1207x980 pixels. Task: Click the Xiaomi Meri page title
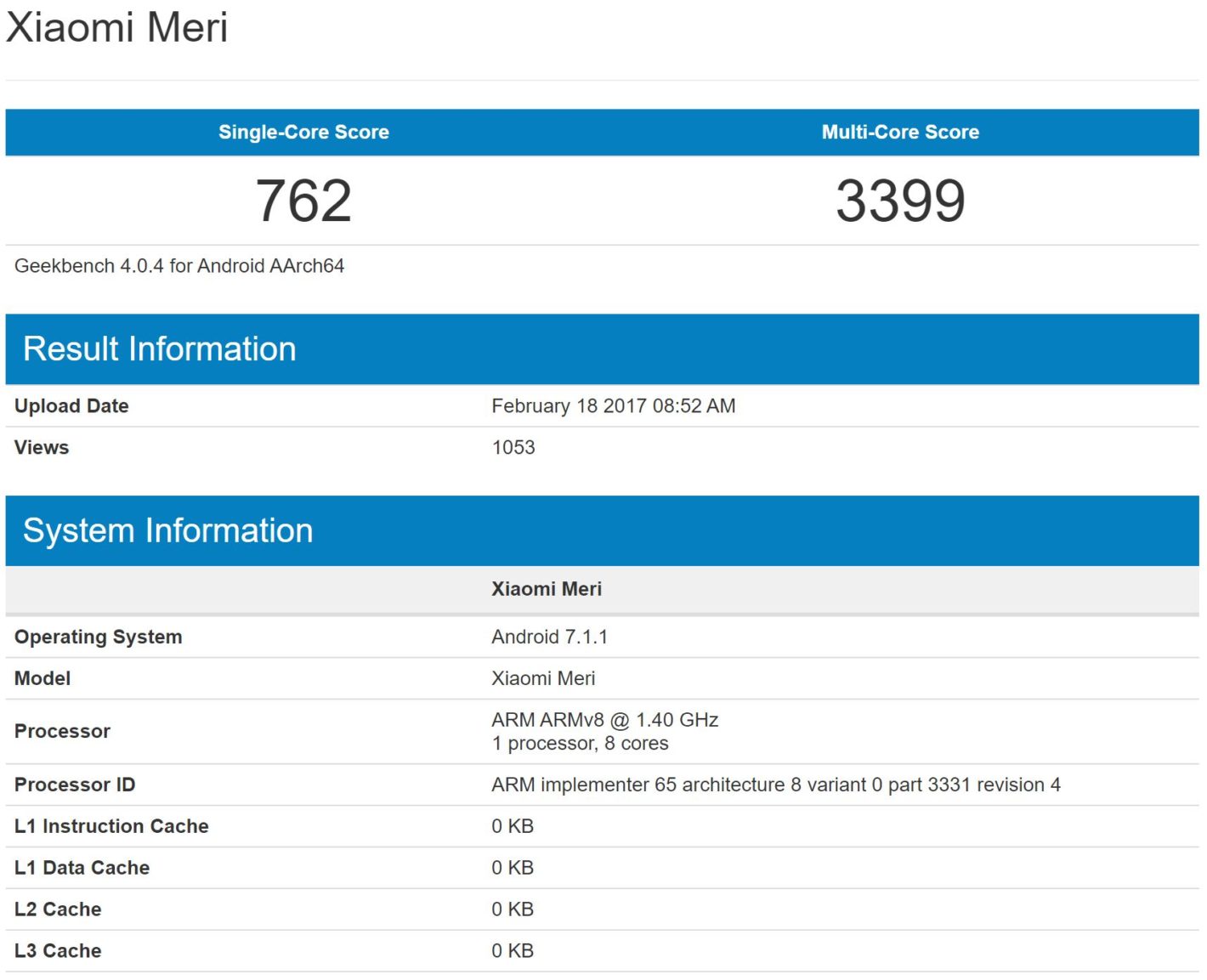tap(117, 27)
